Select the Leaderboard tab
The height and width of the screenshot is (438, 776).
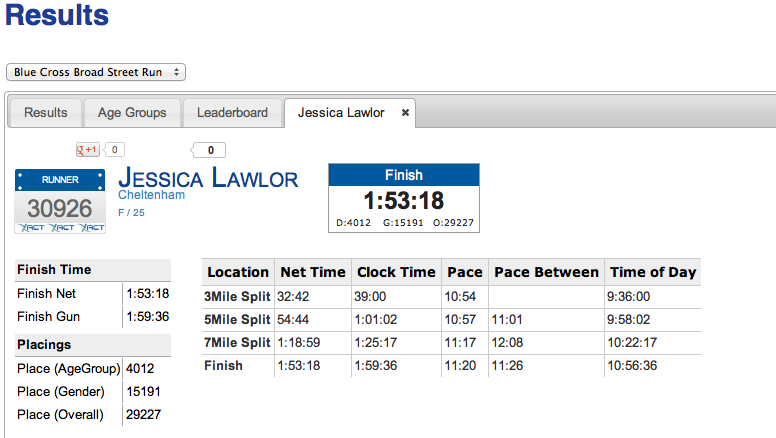pyautogui.click(x=232, y=113)
